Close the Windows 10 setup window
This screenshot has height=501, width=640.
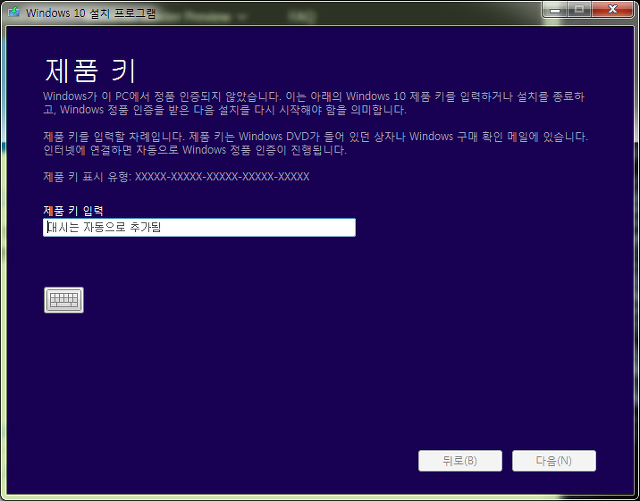[612, 9]
